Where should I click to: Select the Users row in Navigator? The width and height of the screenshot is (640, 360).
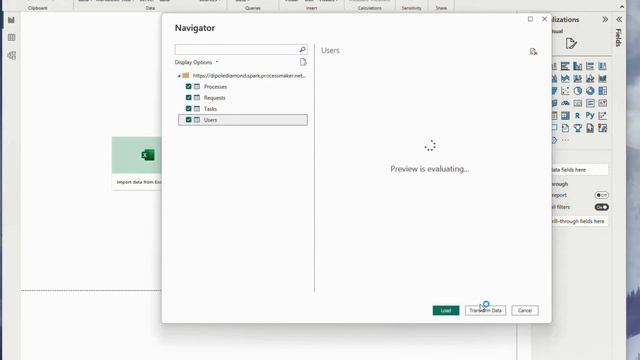point(243,120)
